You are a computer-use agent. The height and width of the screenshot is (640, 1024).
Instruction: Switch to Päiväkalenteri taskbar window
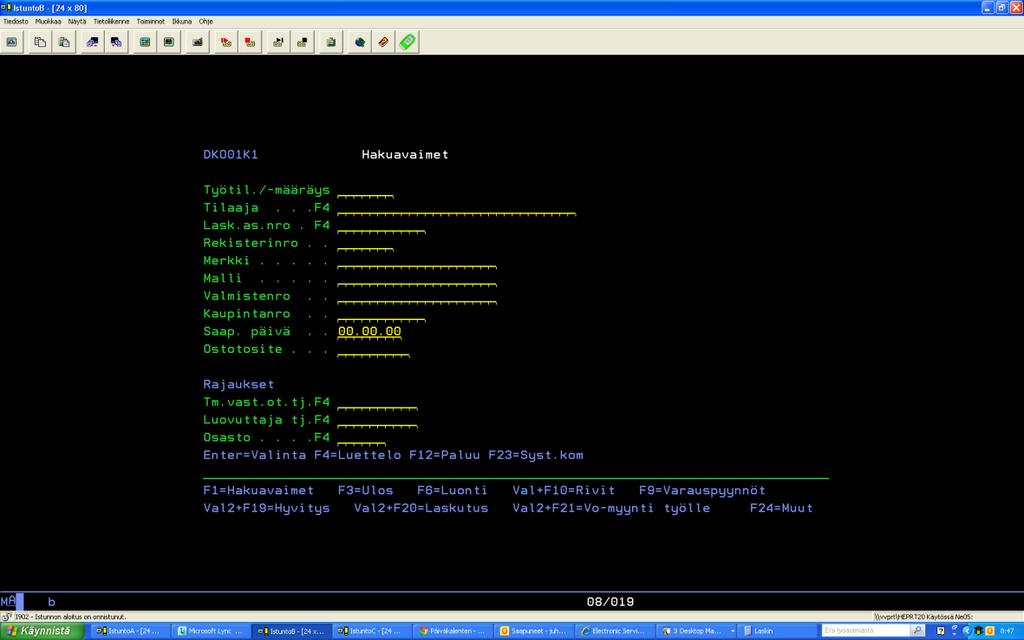453,631
